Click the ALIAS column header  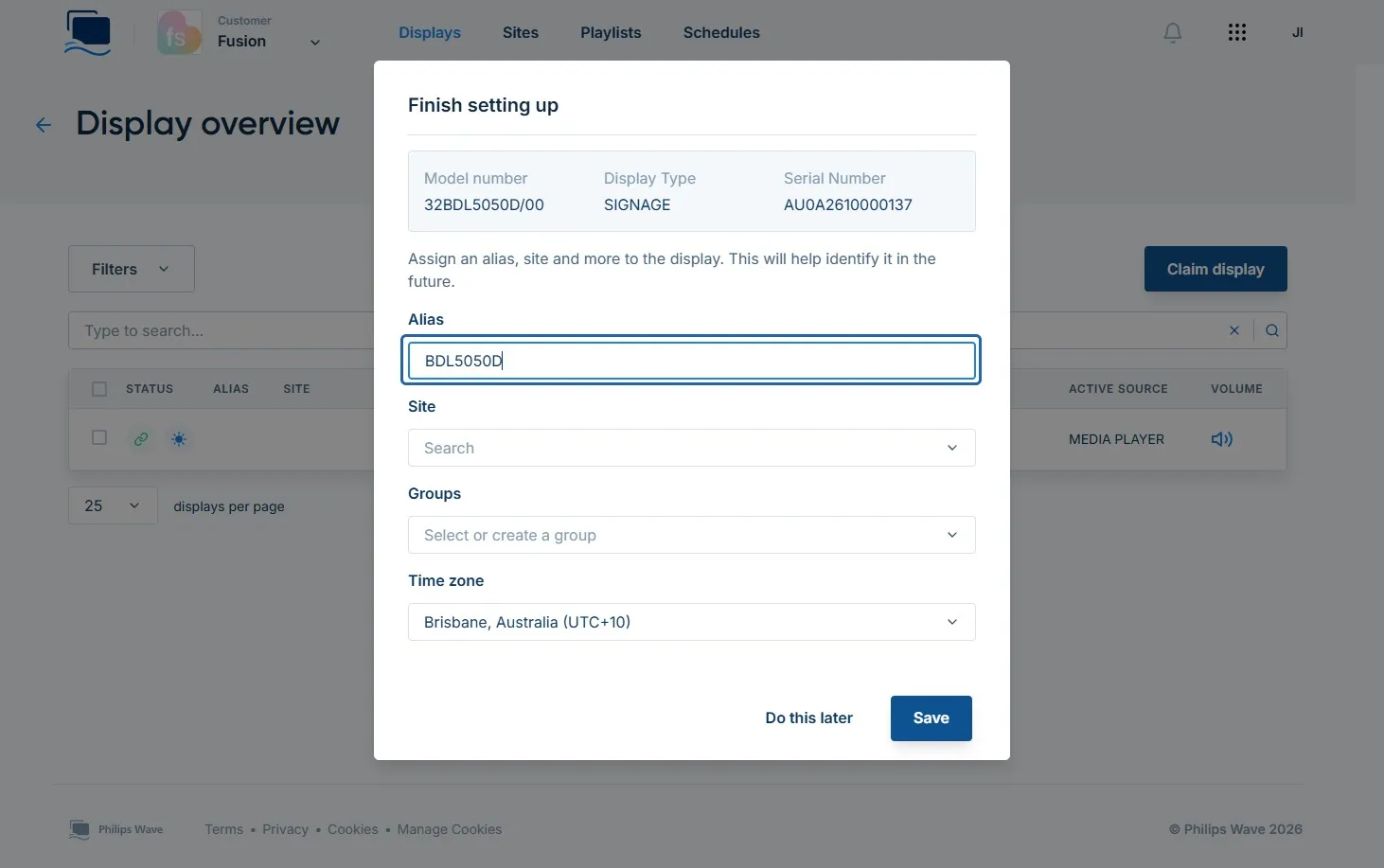231,389
